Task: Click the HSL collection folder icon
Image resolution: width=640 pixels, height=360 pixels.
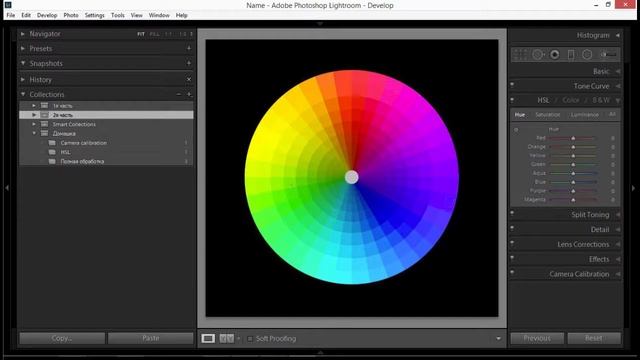Action: (x=52, y=152)
